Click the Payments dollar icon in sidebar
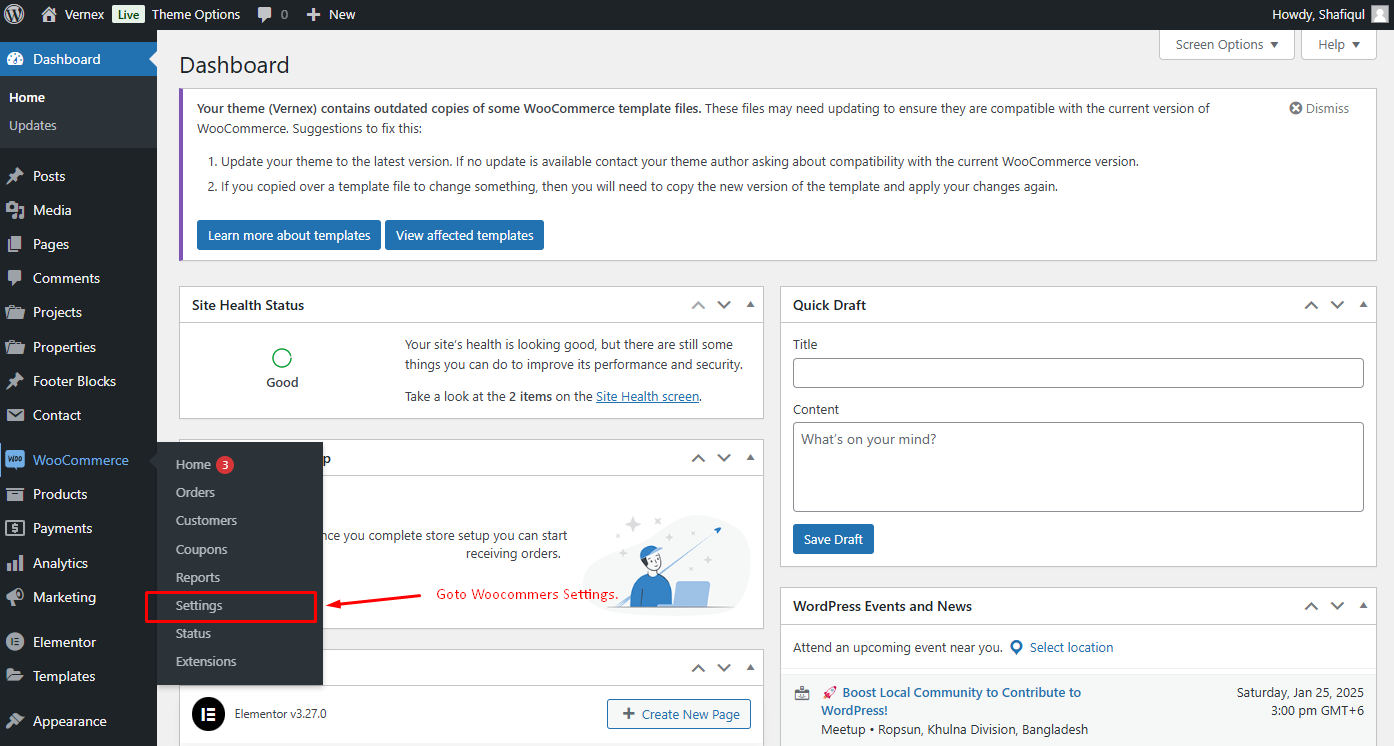Viewport: 1394px width, 746px height. [15, 528]
